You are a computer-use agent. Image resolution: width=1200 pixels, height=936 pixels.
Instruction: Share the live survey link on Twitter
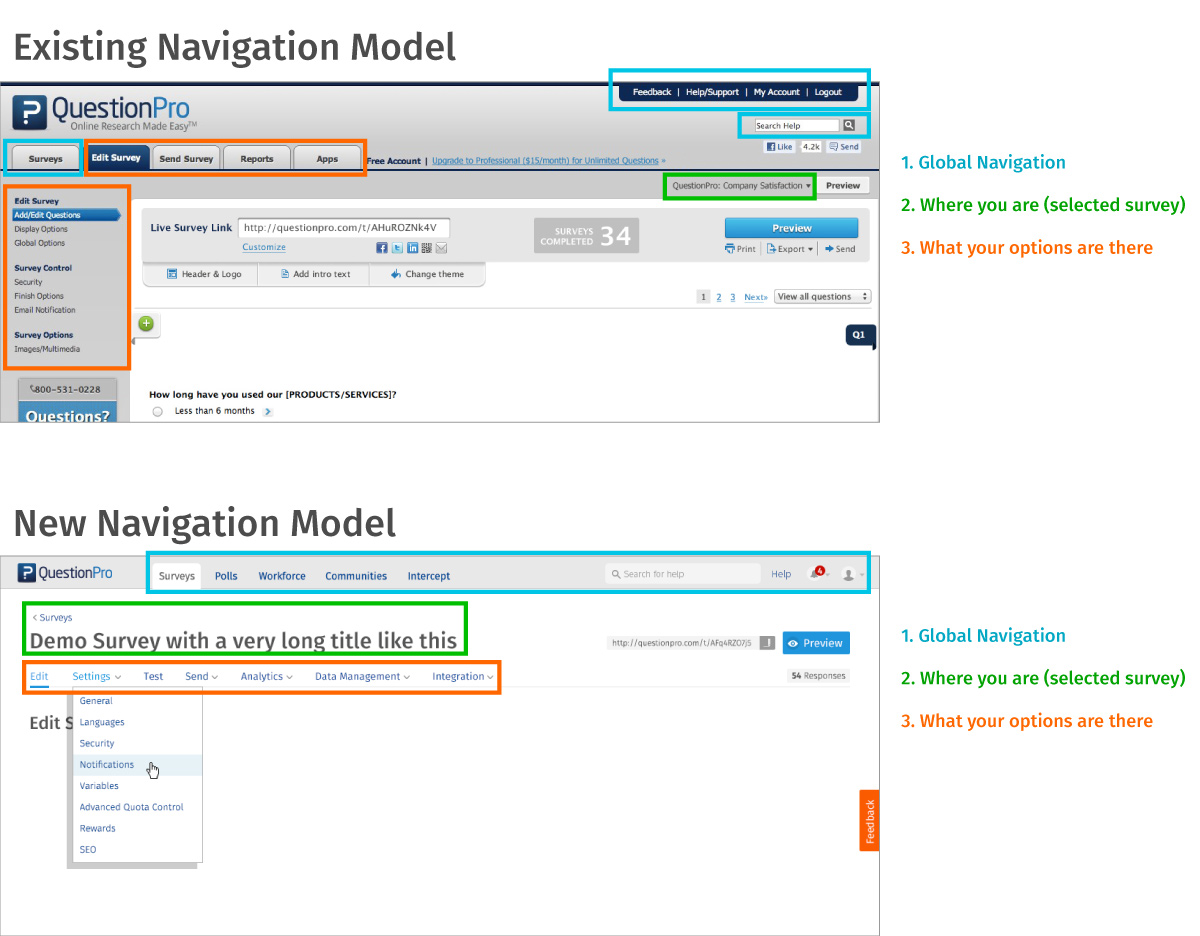point(396,248)
